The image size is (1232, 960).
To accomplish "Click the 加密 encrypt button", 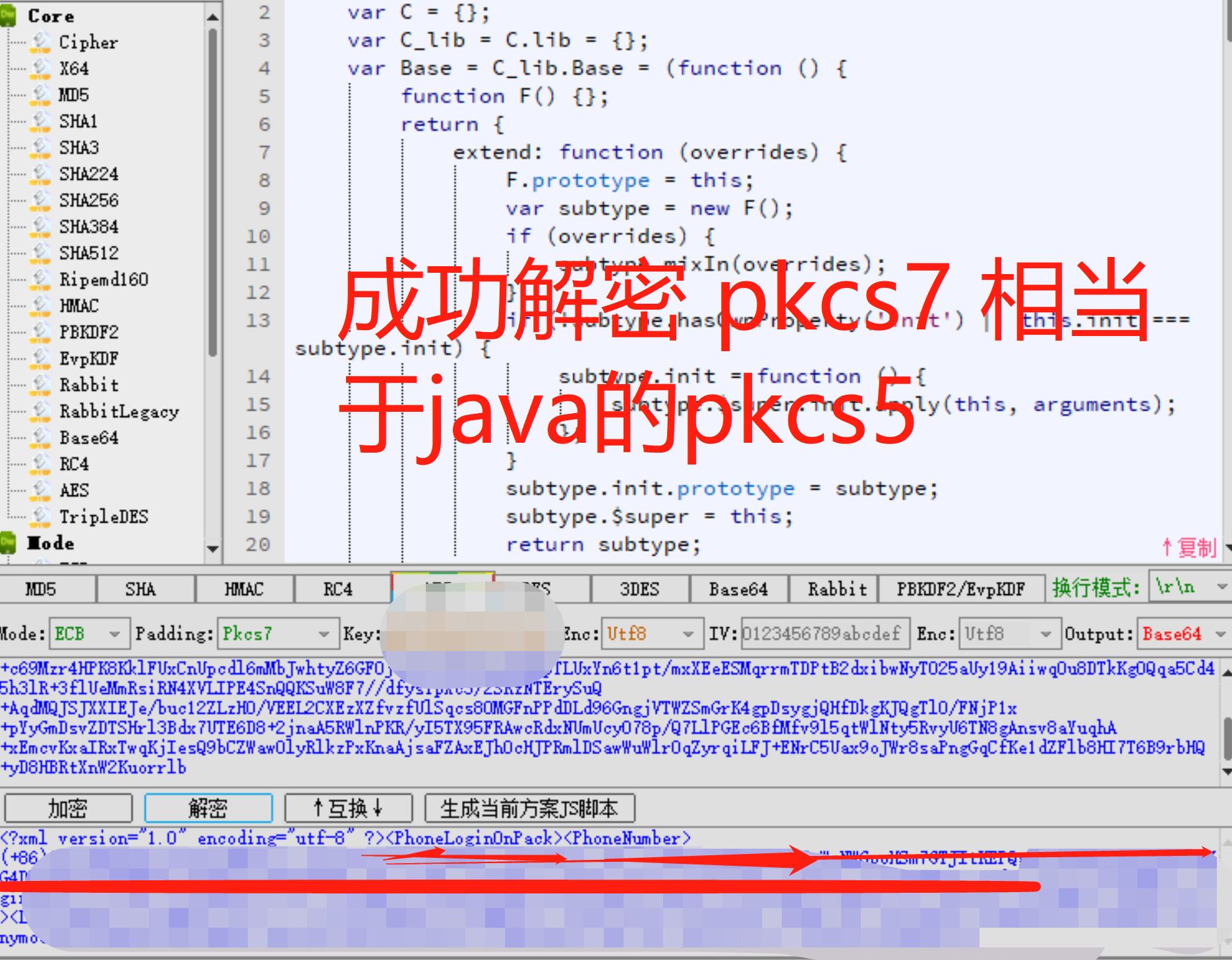I will click(x=68, y=808).
